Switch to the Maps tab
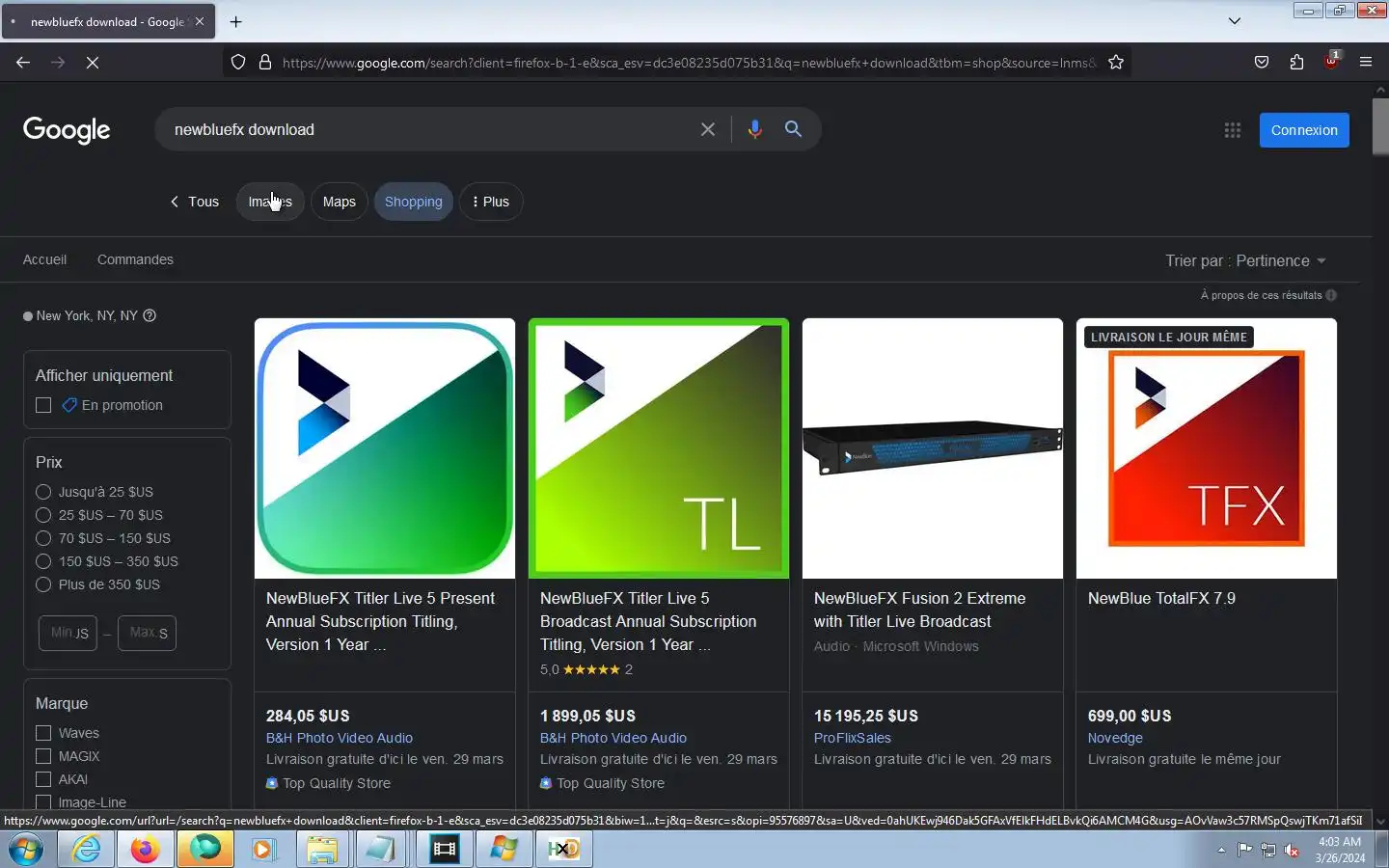1389x868 pixels. (340, 202)
